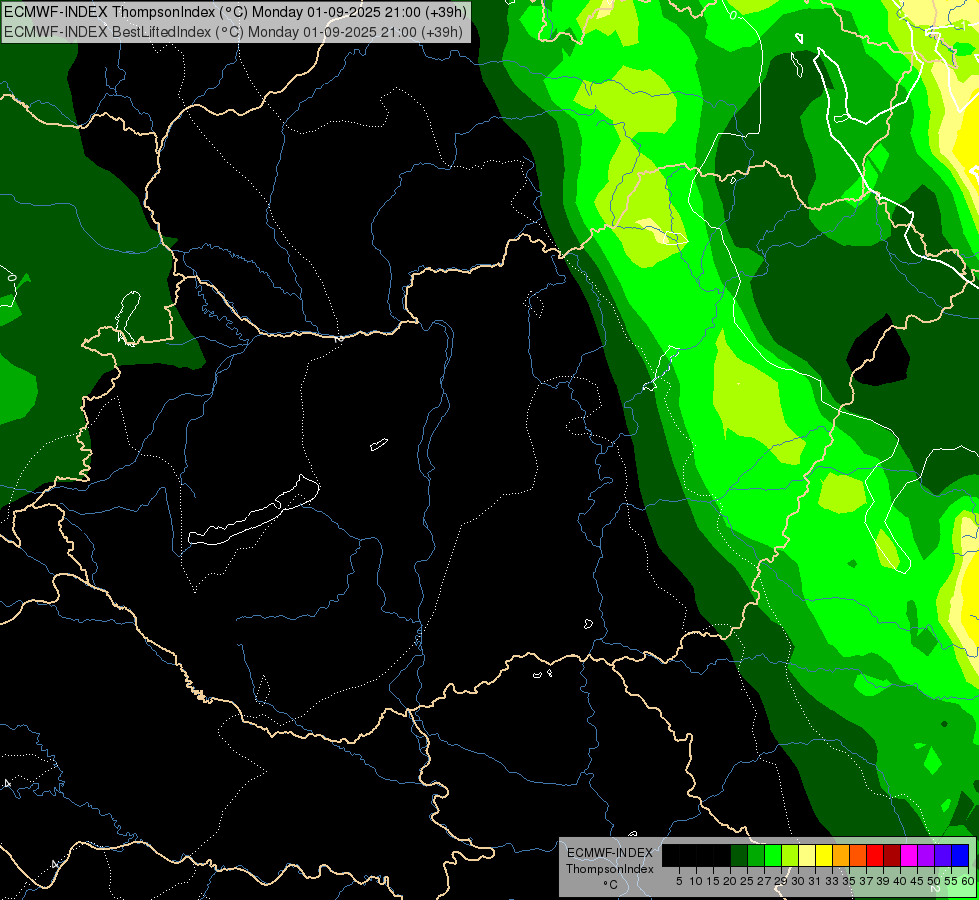Select the blue 55-60 legend swatch

(x=960, y=855)
